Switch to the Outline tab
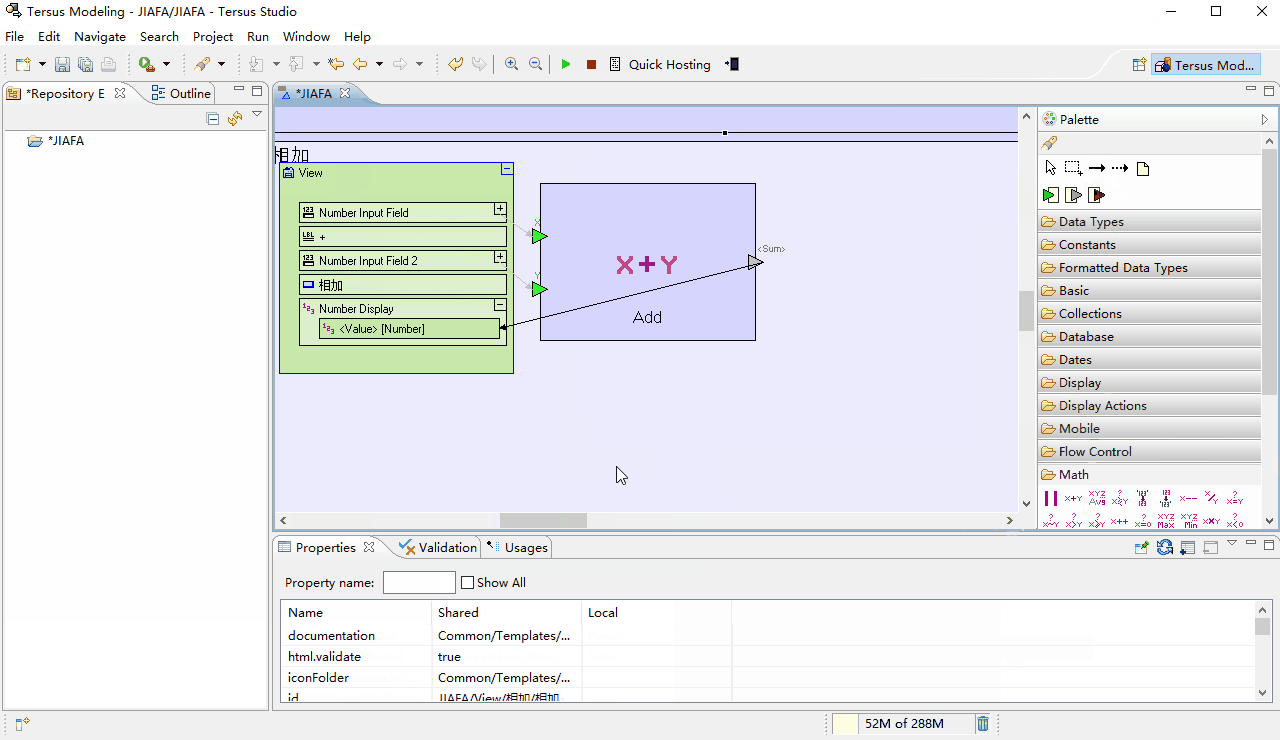This screenshot has width=1280, height=740. point(181,93)
